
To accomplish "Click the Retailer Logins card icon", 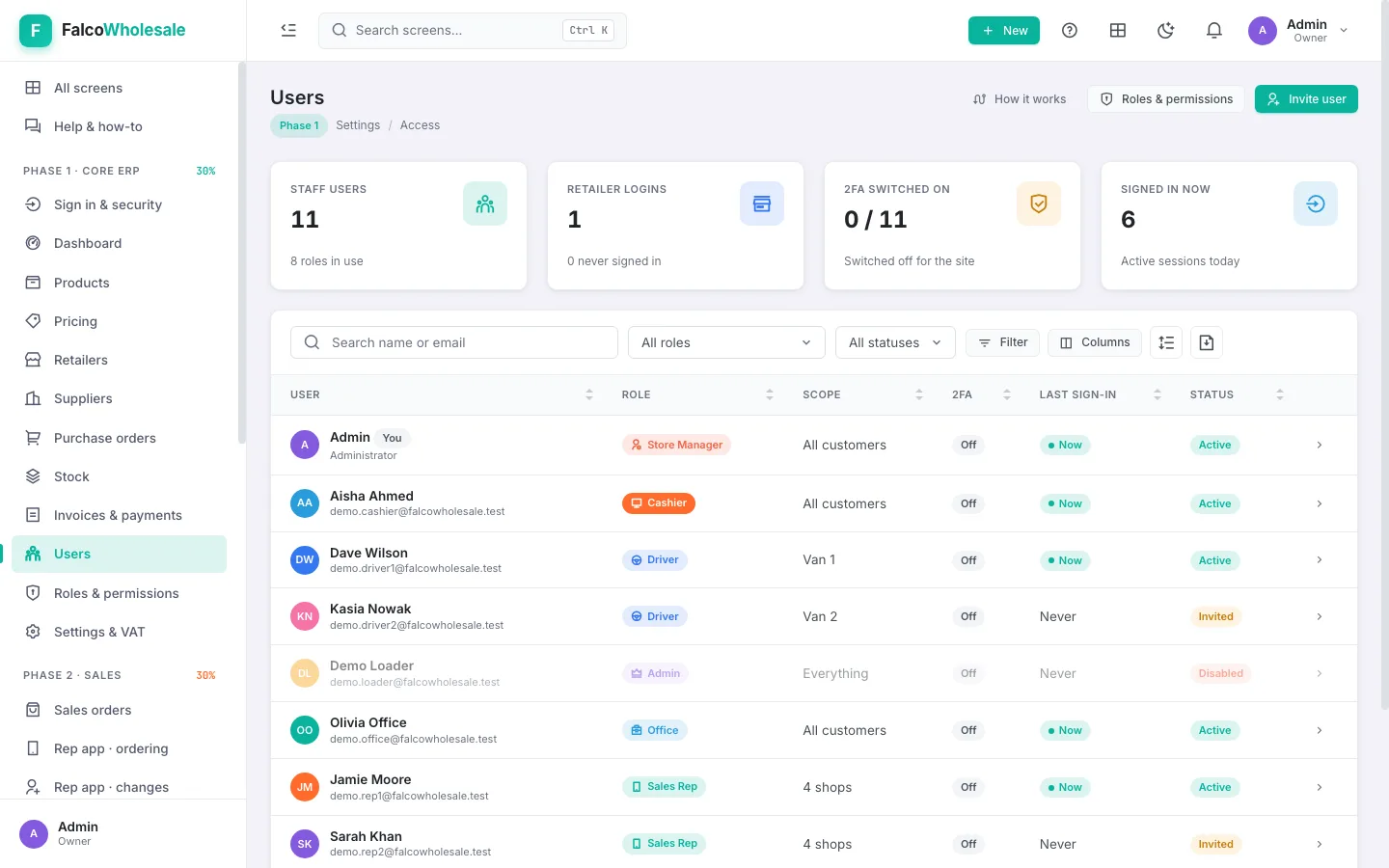I will point(762,203).
